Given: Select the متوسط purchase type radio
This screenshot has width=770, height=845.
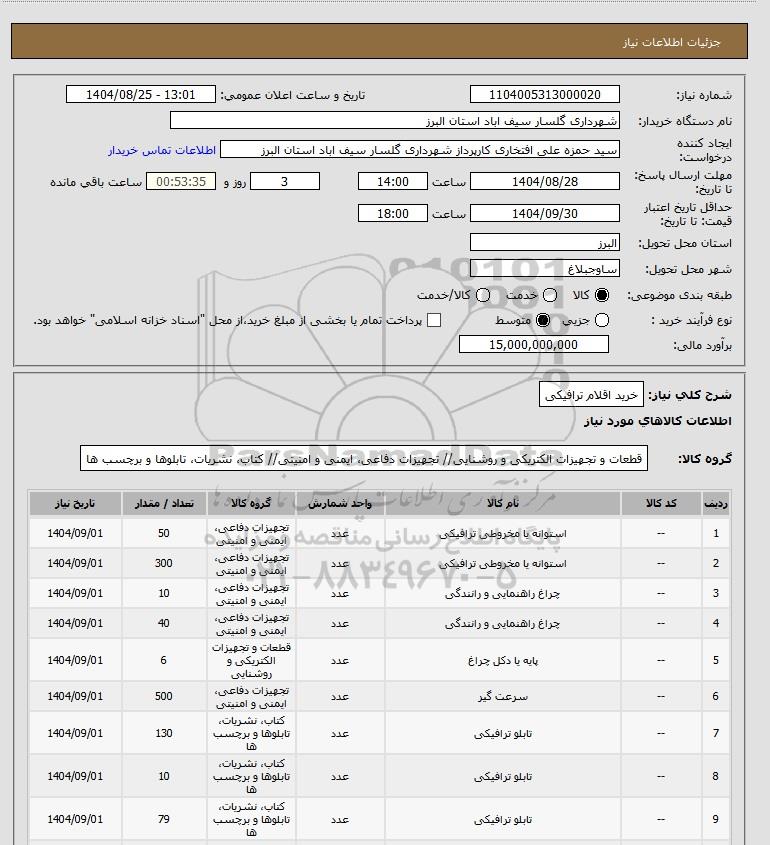Looking at the screenshot, I should point(543,320).
